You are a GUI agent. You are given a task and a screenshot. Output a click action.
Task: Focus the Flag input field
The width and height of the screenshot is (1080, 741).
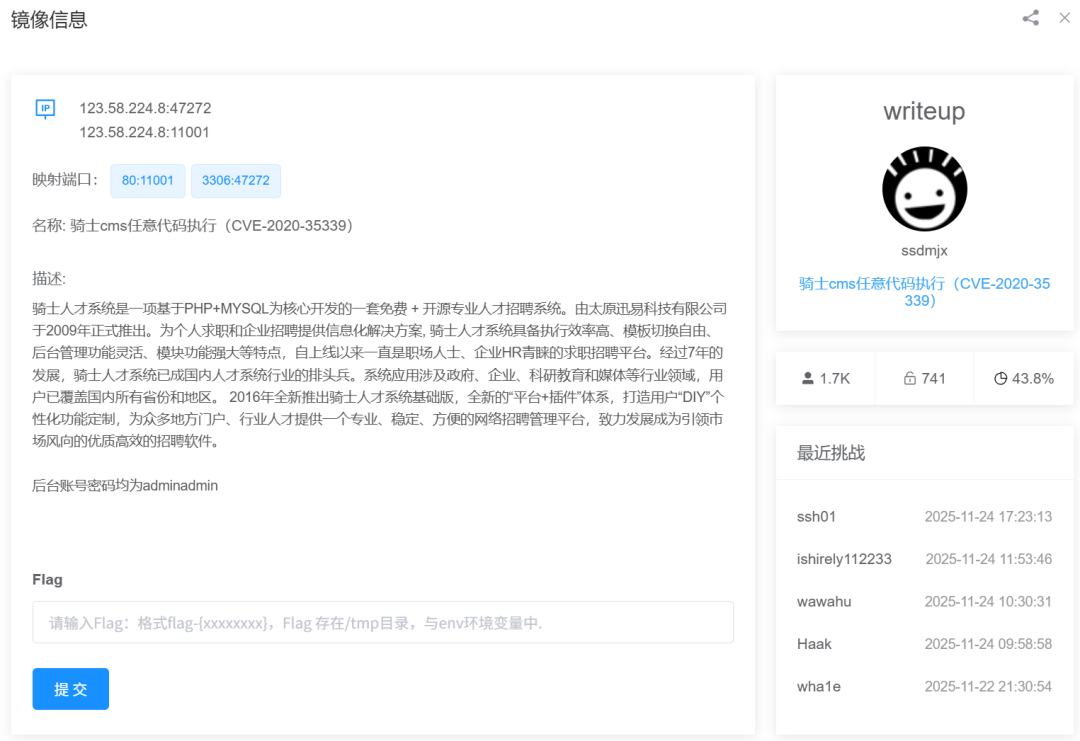(x=383, y=623)
